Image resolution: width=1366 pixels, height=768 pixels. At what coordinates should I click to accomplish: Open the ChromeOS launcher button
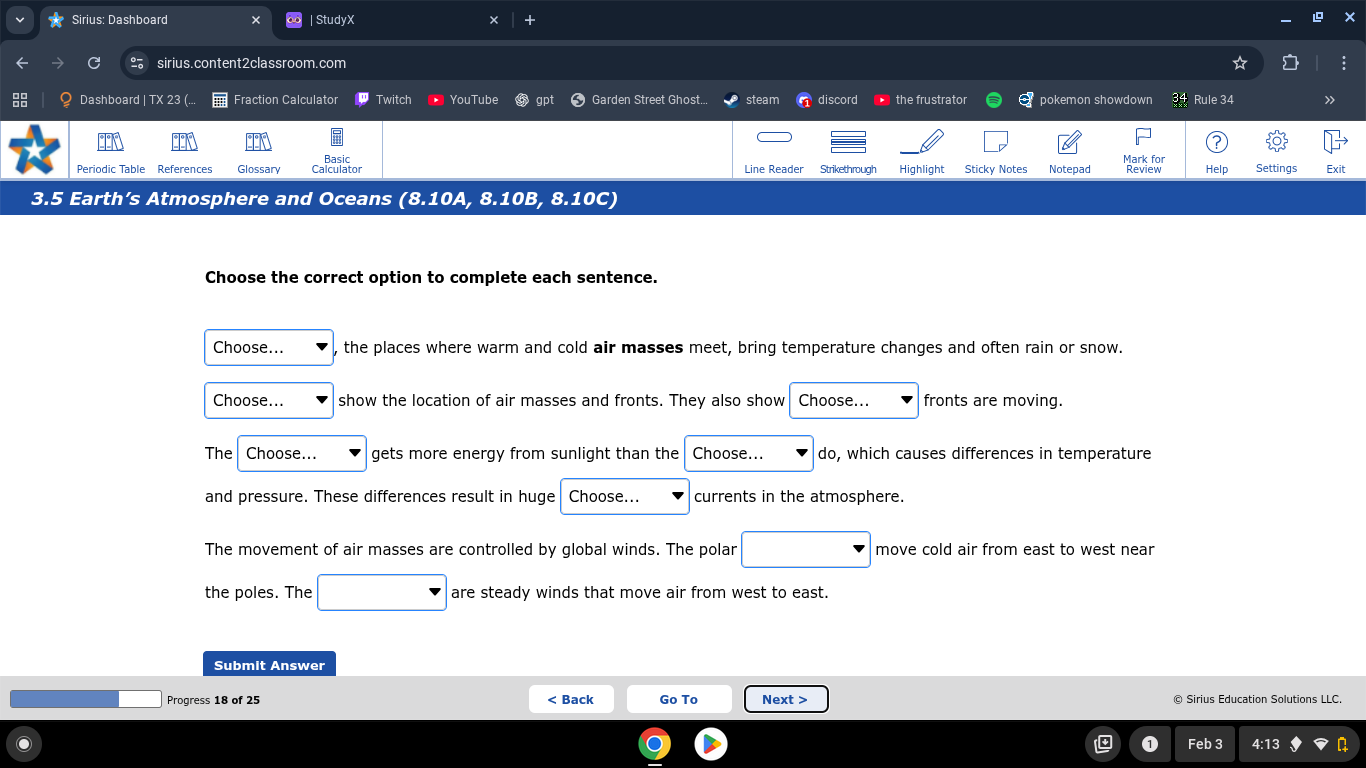[x=24, y=744]
